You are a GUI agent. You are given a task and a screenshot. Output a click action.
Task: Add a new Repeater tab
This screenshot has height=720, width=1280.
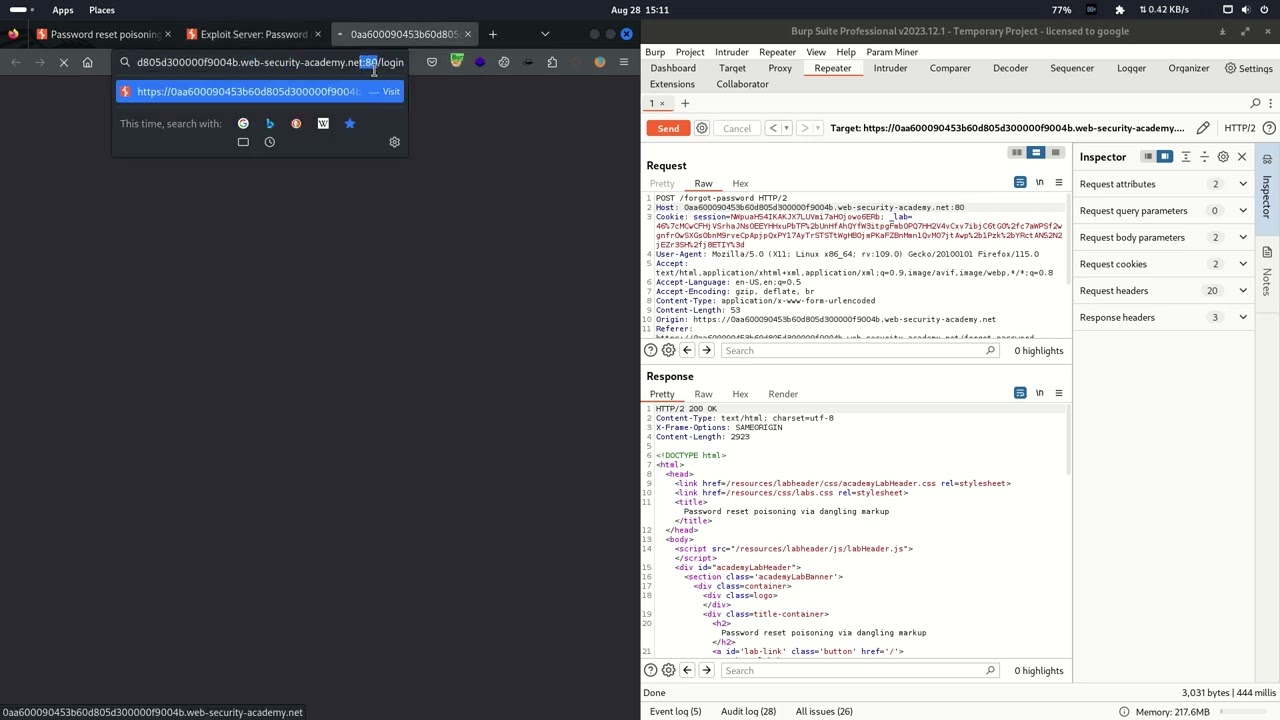(x=685, y=103)
